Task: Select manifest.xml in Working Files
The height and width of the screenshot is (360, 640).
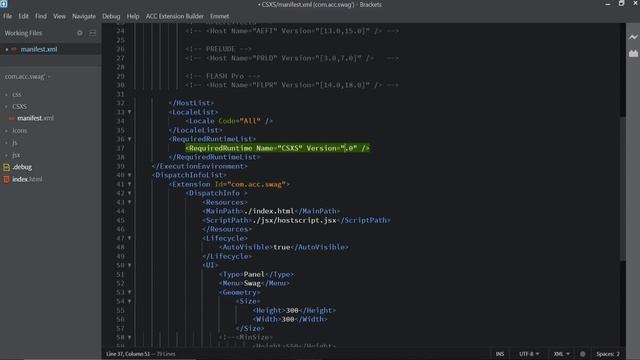Action: click(39, 49)
